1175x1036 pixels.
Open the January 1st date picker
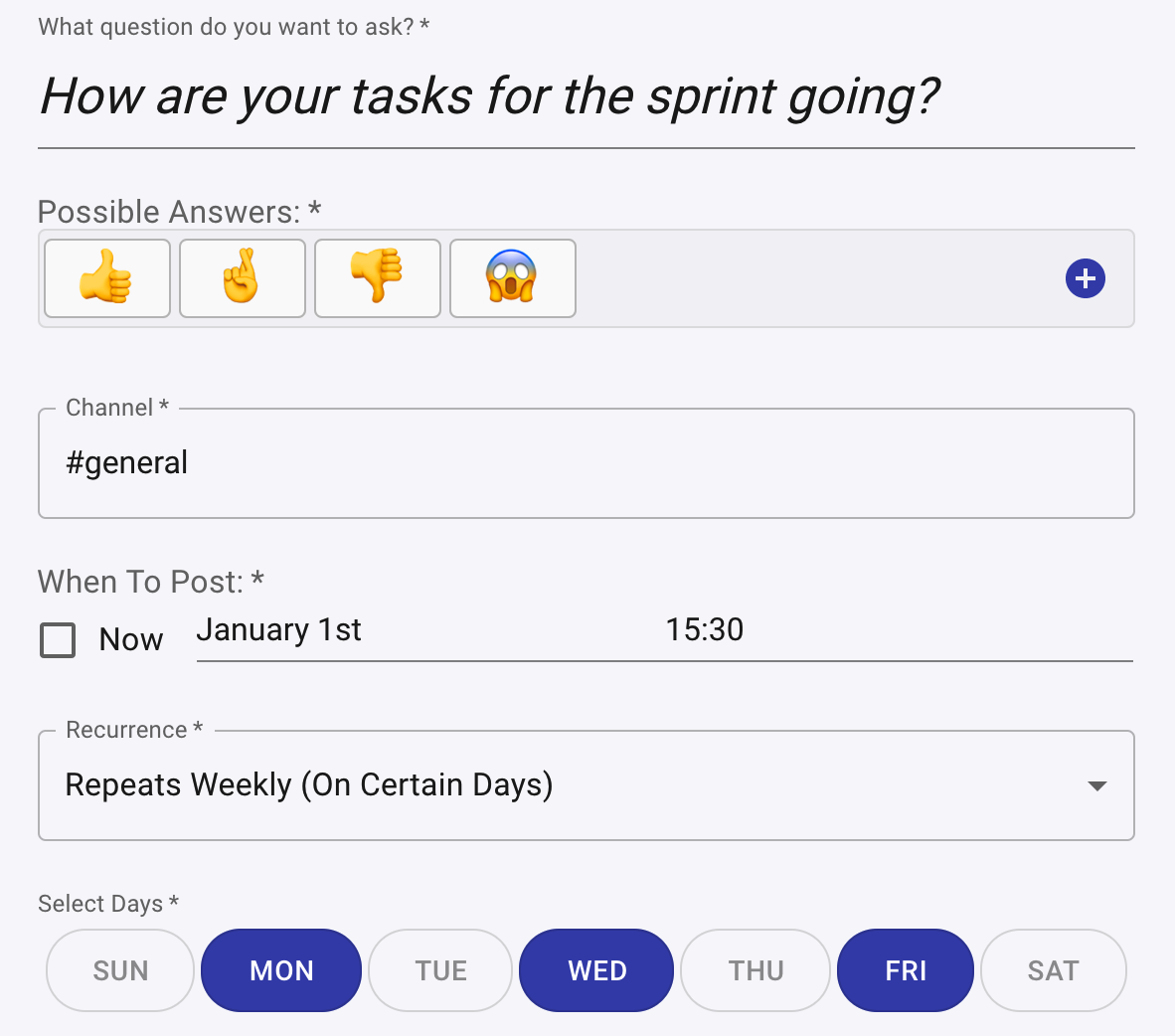tap(278, 630)
